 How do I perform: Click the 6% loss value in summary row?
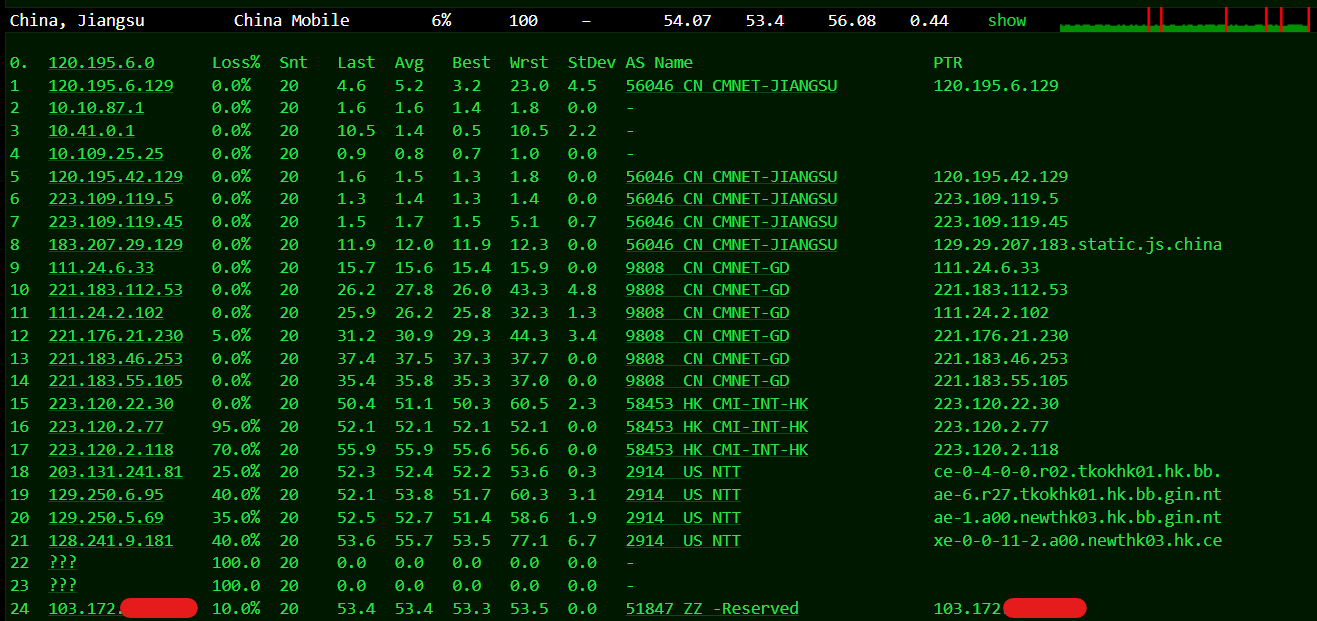click(x=441, y=20)
